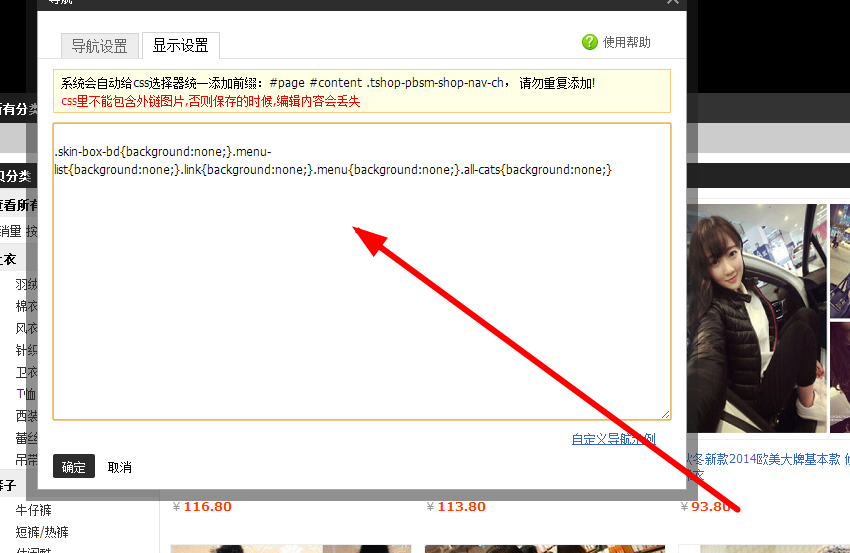Open the 自定义导航示例 link
Viewport: 850px width, 553px height.
click(613, 439)
